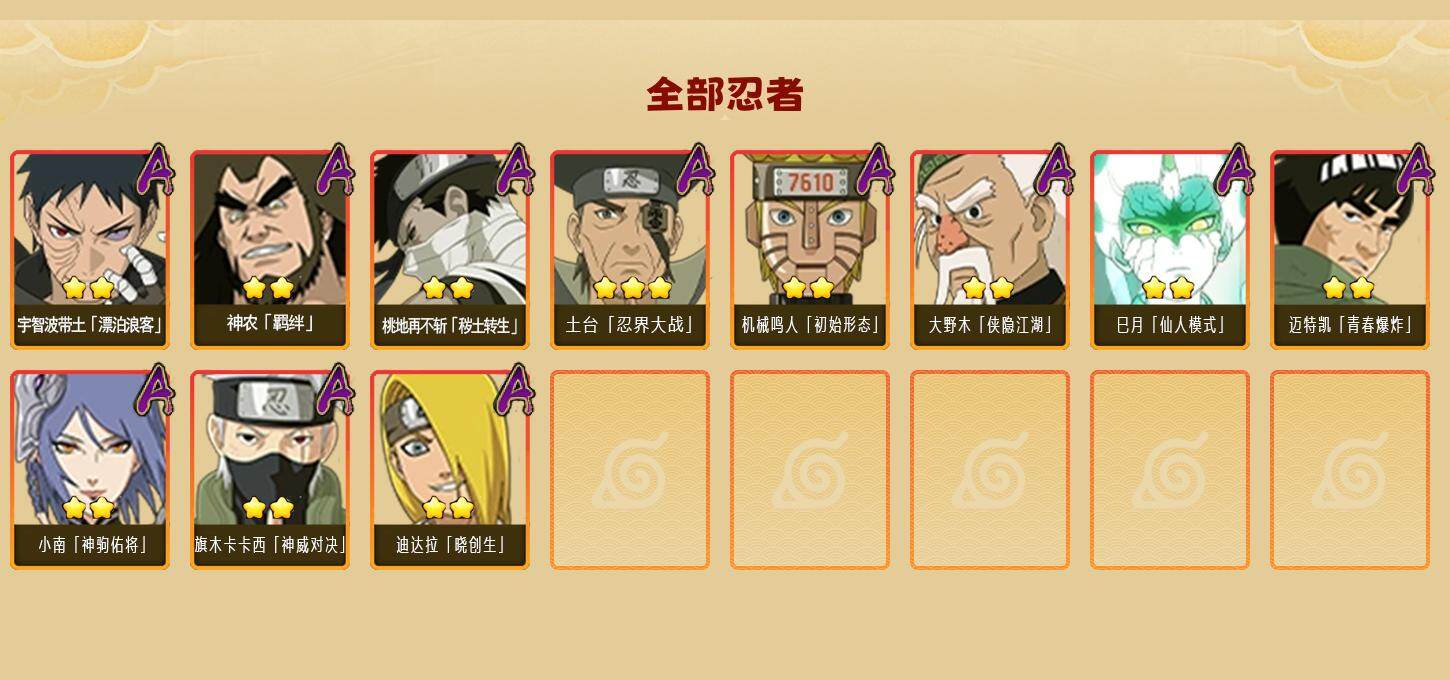This screenshot has height=680, width=1450.
Task: Pick 机械鸣人「初始形态」 ninja card
Action: (x=810, y=249)
